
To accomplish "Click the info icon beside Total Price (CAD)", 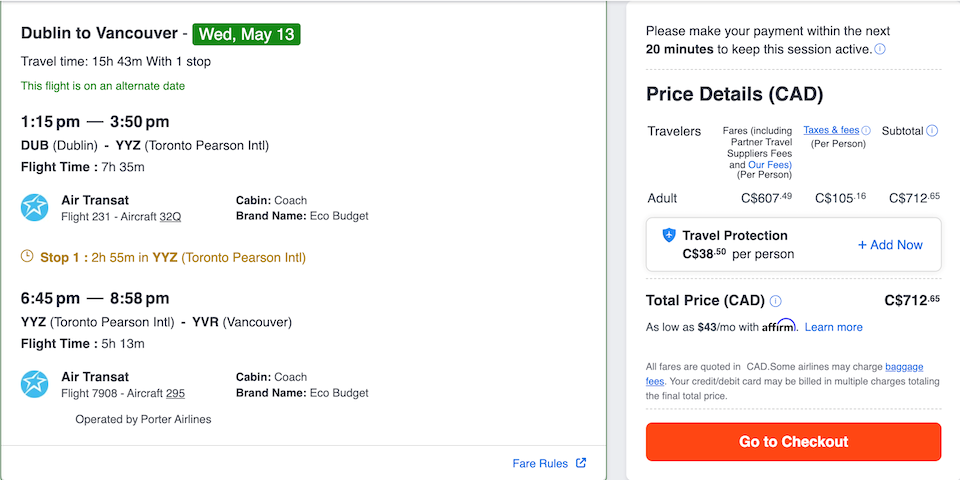I will 776,301.
